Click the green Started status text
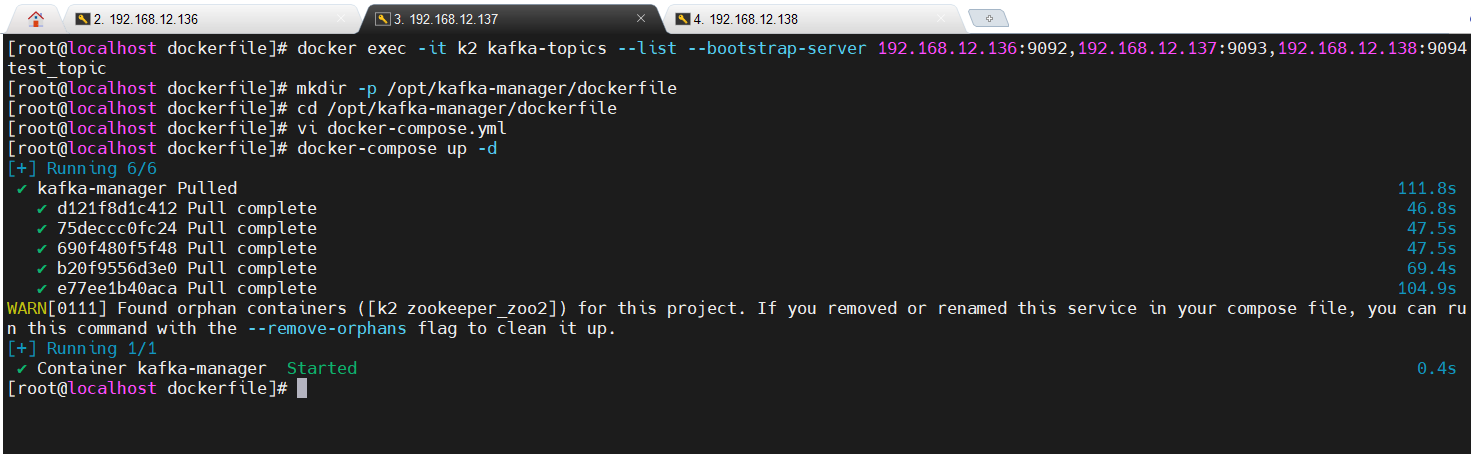Screen dimensions: 1471x454 coord(322,368)
